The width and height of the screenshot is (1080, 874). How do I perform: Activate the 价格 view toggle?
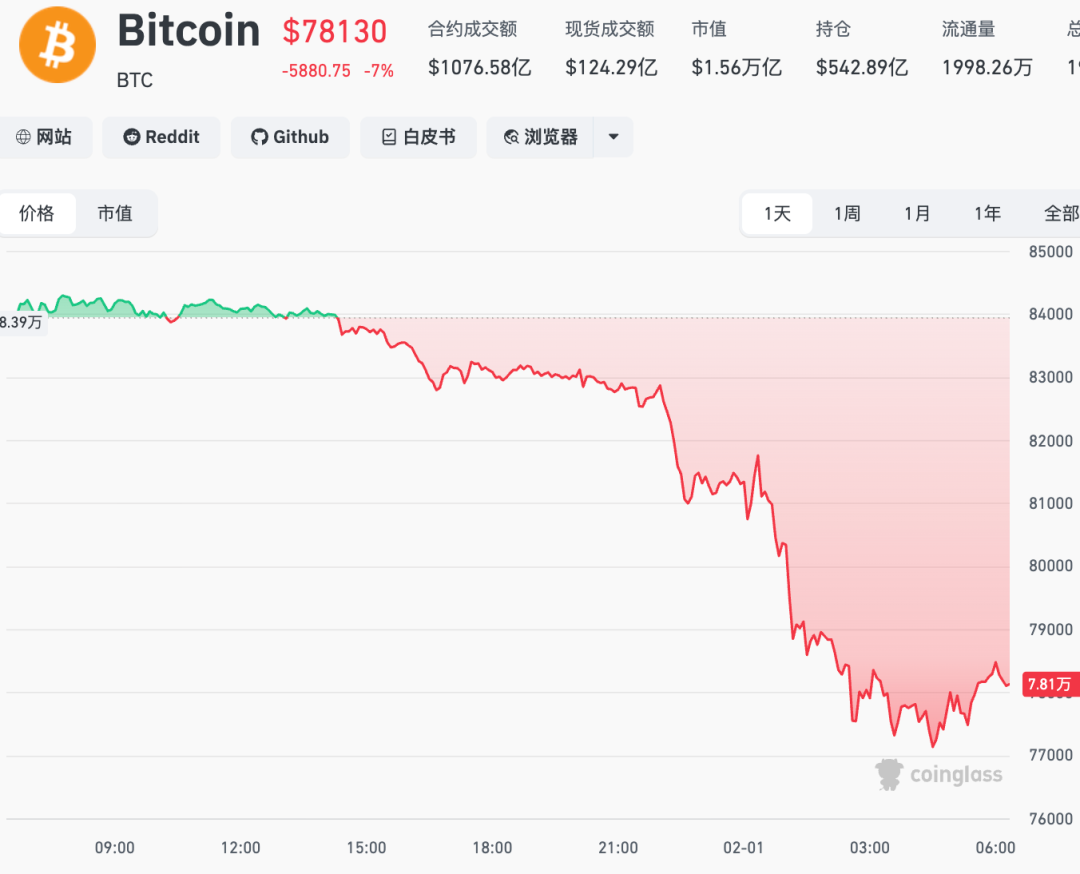coord(38,213)
